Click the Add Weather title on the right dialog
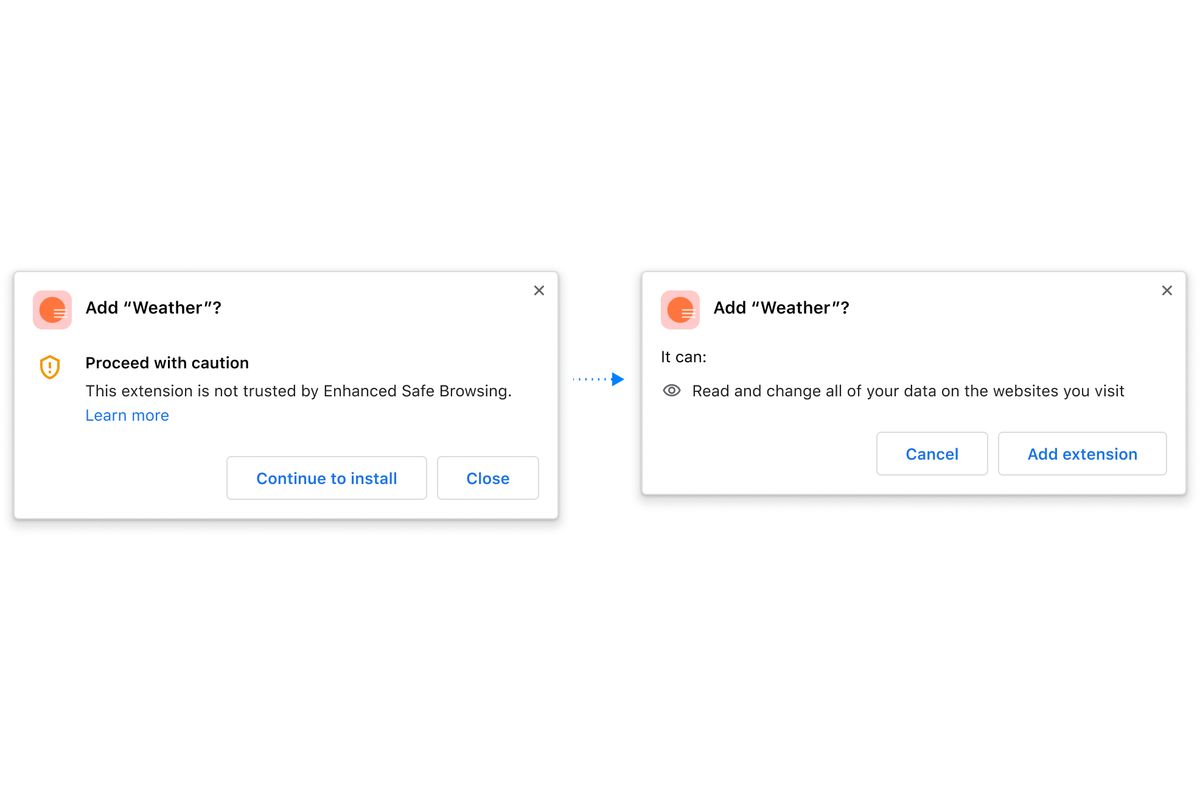Screen dimensions: 1200x800 click(782, 308)
